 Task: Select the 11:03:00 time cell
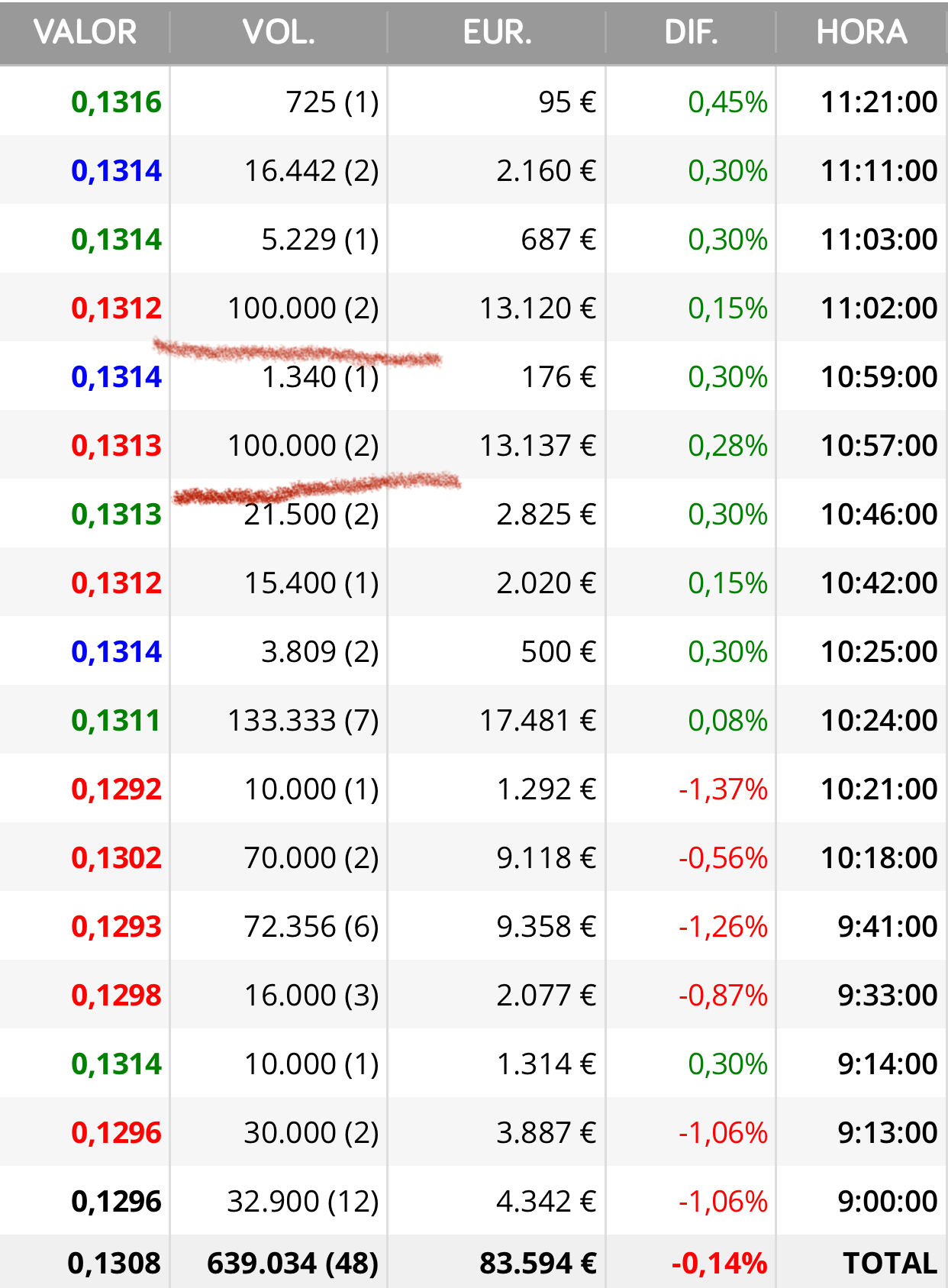click(x=879, y=239)
